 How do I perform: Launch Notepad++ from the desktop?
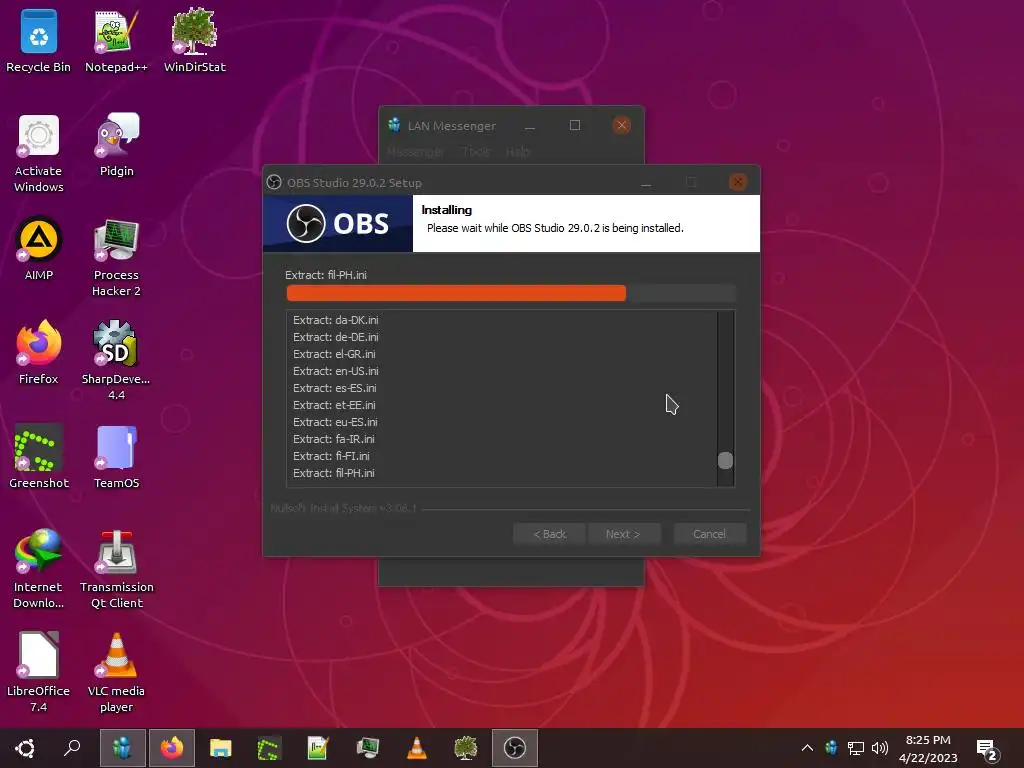[x=116, y=40]
